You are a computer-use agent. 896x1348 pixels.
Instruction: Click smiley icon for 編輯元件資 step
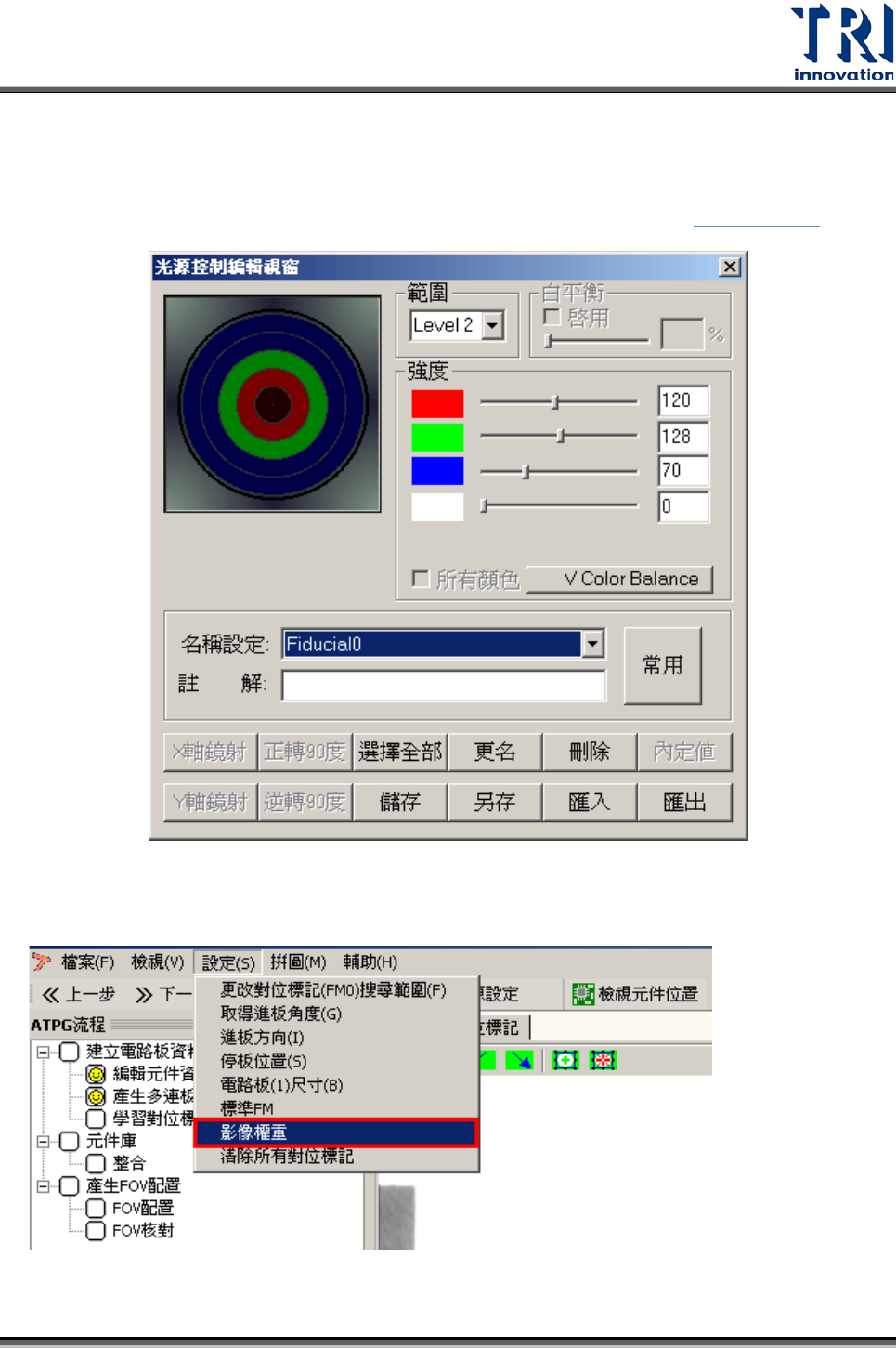(96, 1074)
